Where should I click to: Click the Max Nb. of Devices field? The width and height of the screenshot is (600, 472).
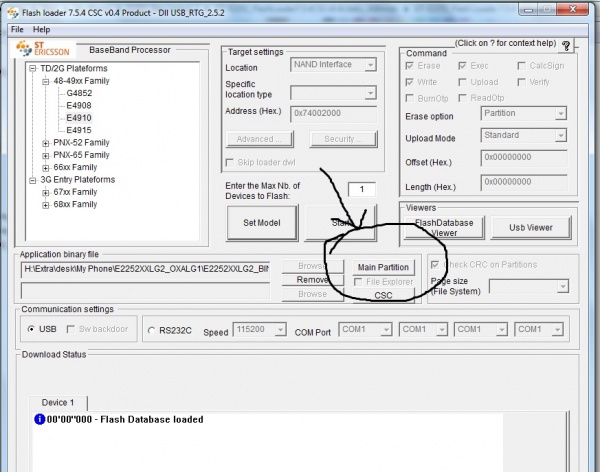362,189
